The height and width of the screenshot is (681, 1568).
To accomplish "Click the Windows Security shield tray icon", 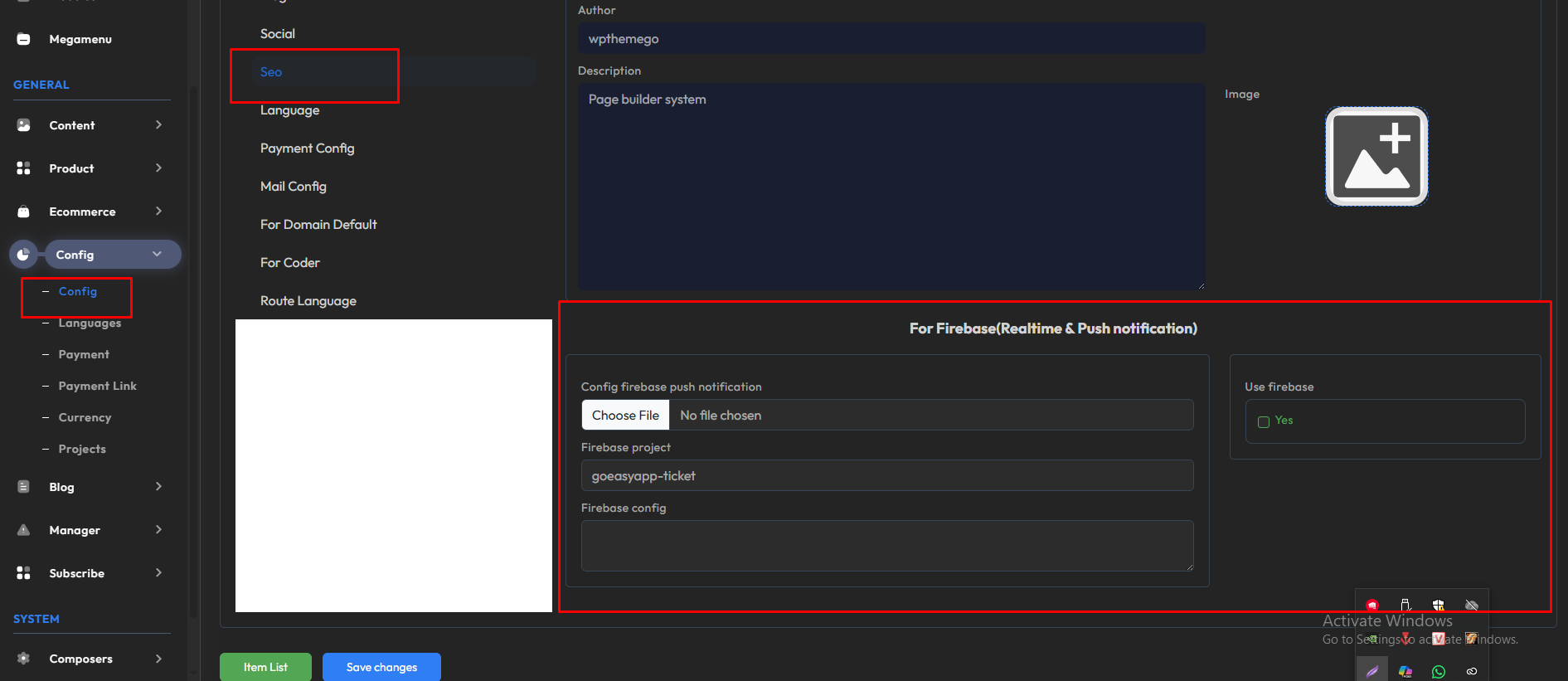I will tap(1439, 606).
